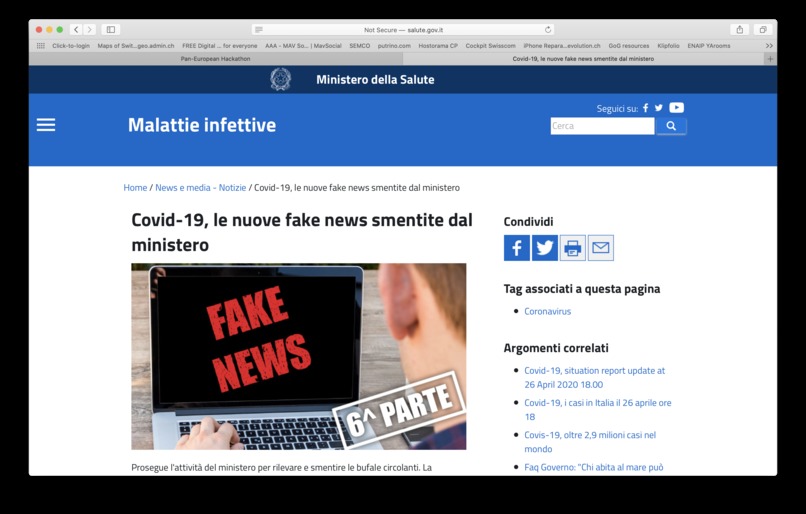The height and width of the screenshot is (514, 806).
Task: Open situation report update 26 April link
Action: pyautogui.click(x=595, y=378)
